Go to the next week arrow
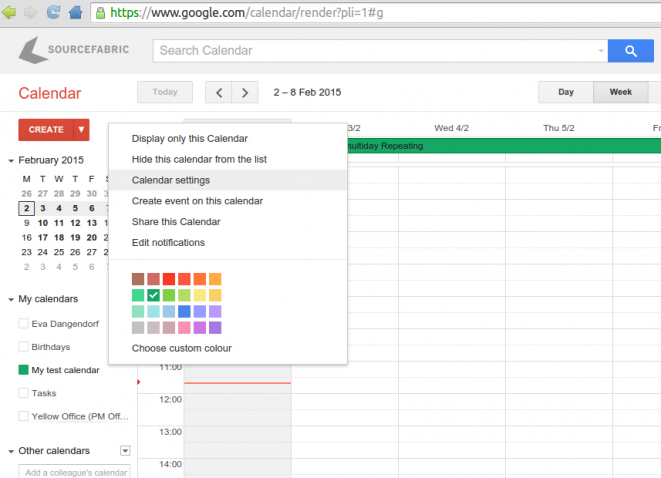 click(x=245, y=92)
